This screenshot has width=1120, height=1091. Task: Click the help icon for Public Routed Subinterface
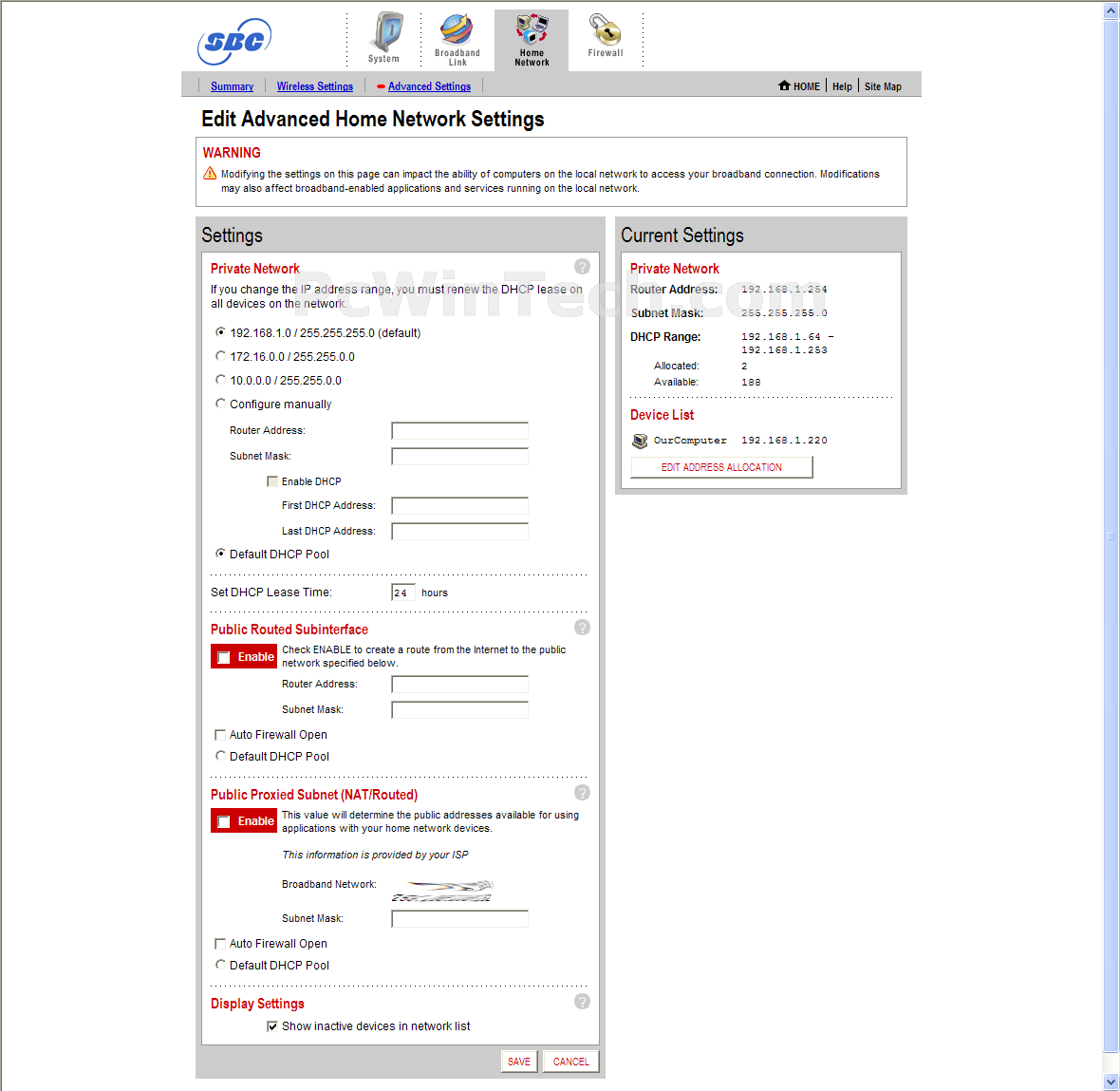(582, 628)
